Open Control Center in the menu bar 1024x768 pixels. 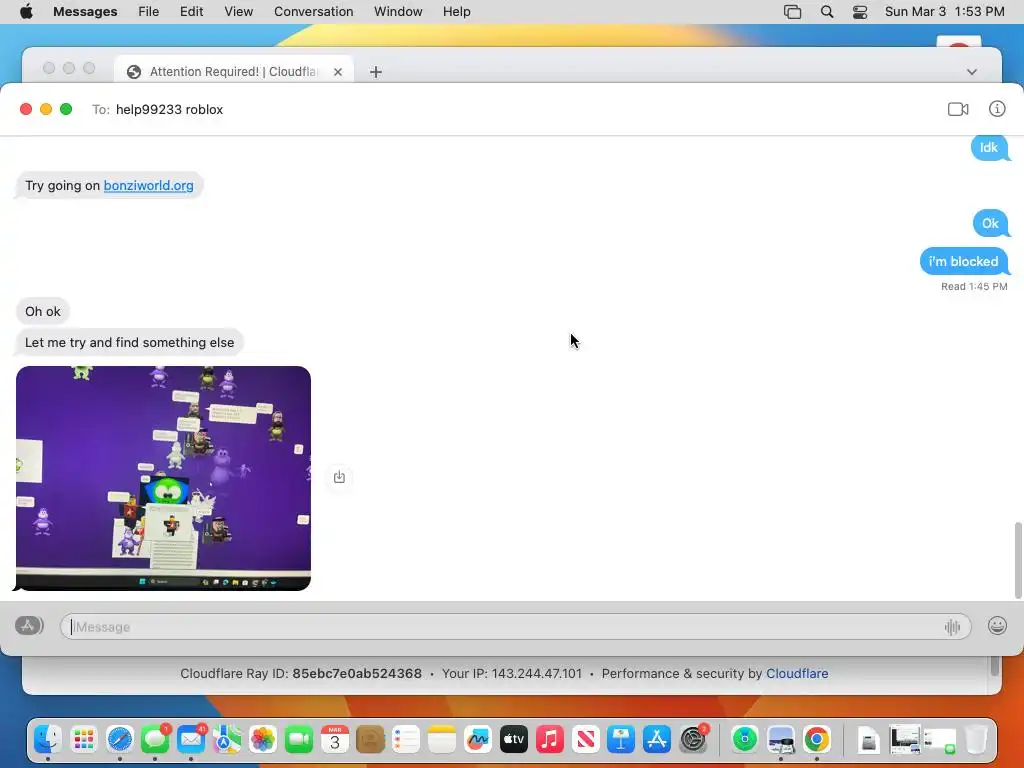[x=860, y=12]
